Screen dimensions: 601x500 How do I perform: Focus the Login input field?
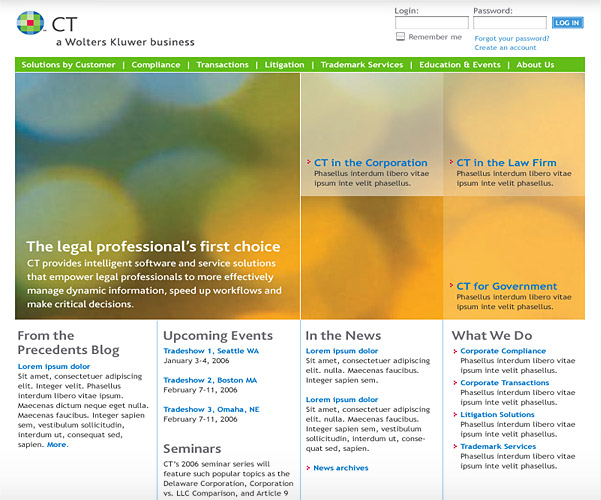click(x=432, y=23)
